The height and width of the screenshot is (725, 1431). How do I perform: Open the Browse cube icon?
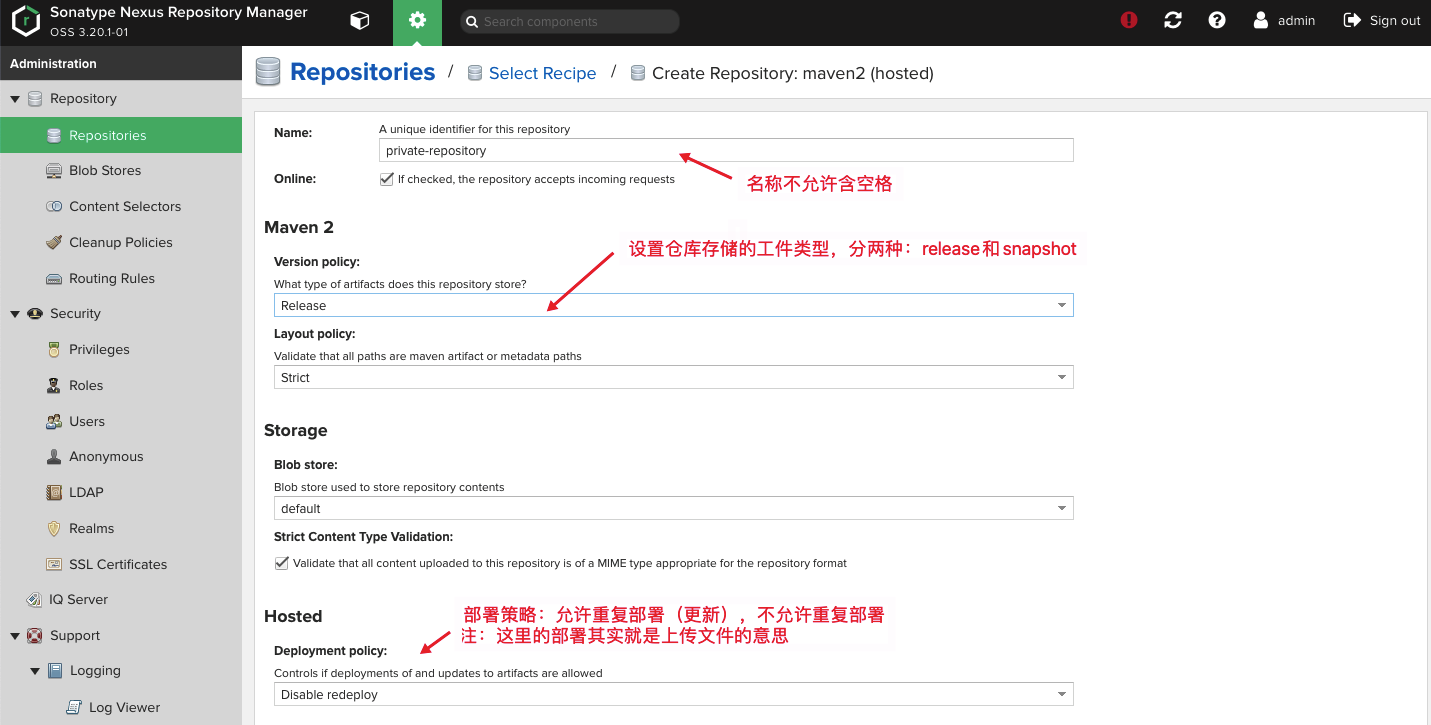[359, 21]
